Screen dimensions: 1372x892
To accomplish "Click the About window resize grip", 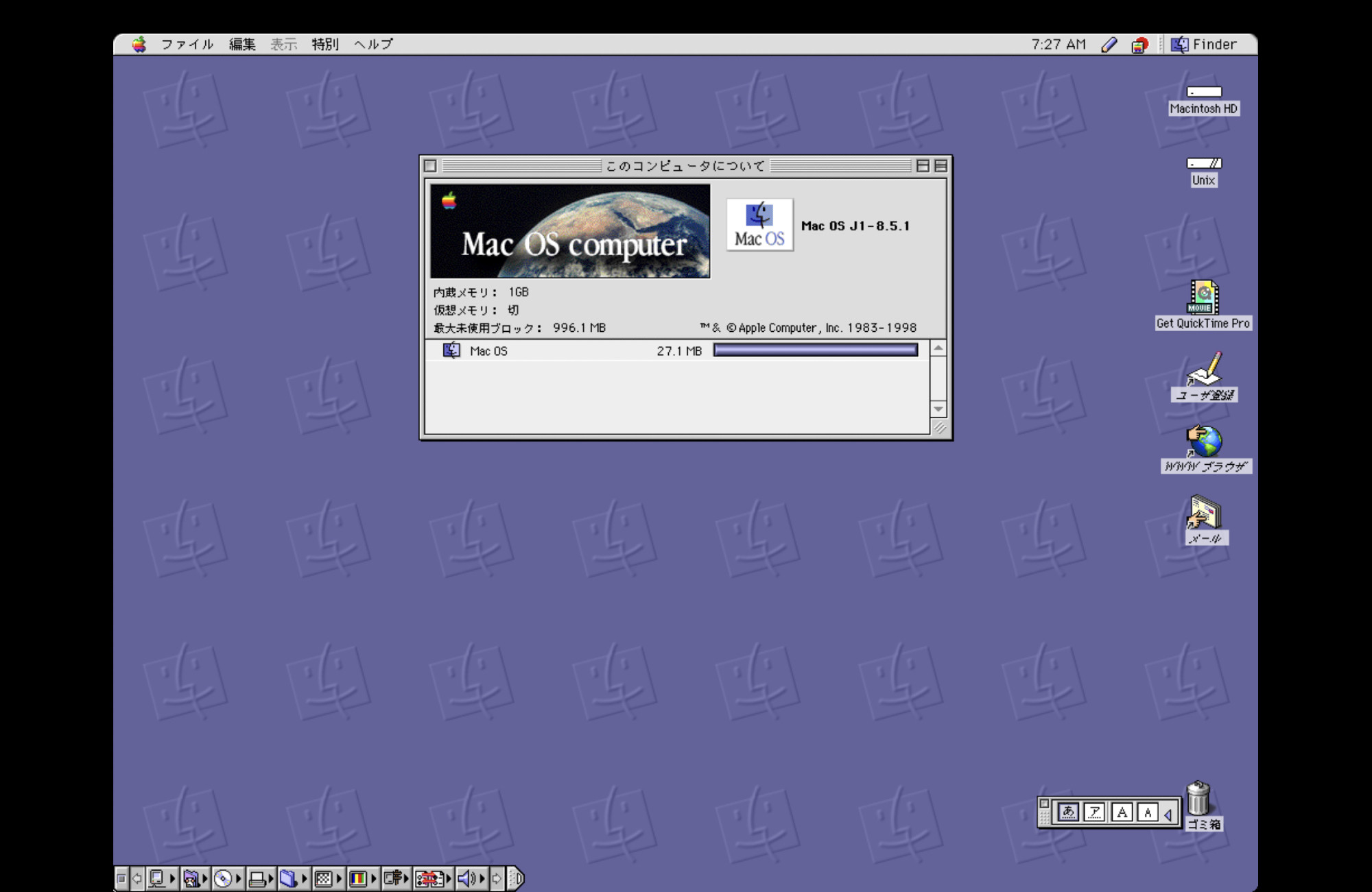I will pos(939,427).
